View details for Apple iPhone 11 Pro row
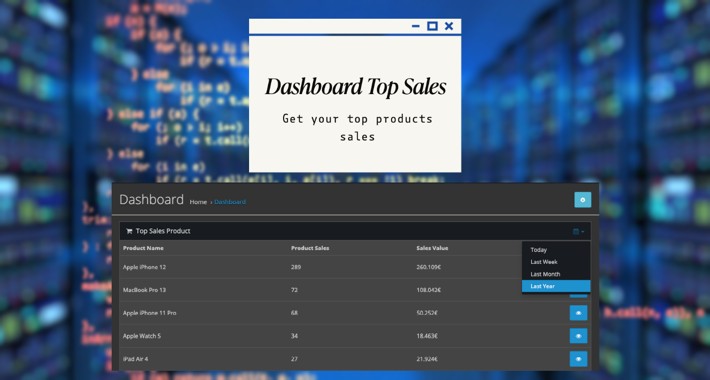 [578, 313]
